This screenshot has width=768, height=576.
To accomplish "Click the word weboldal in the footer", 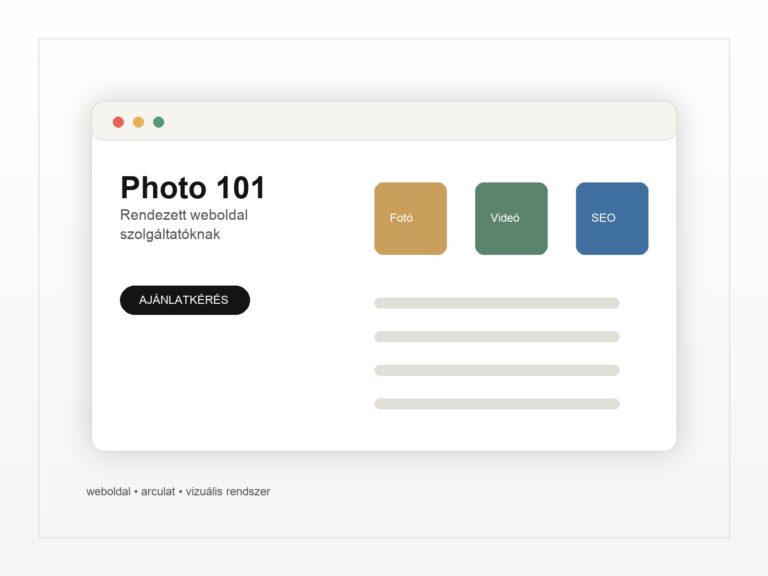I will pyautogui.click(x=108, y=491).
